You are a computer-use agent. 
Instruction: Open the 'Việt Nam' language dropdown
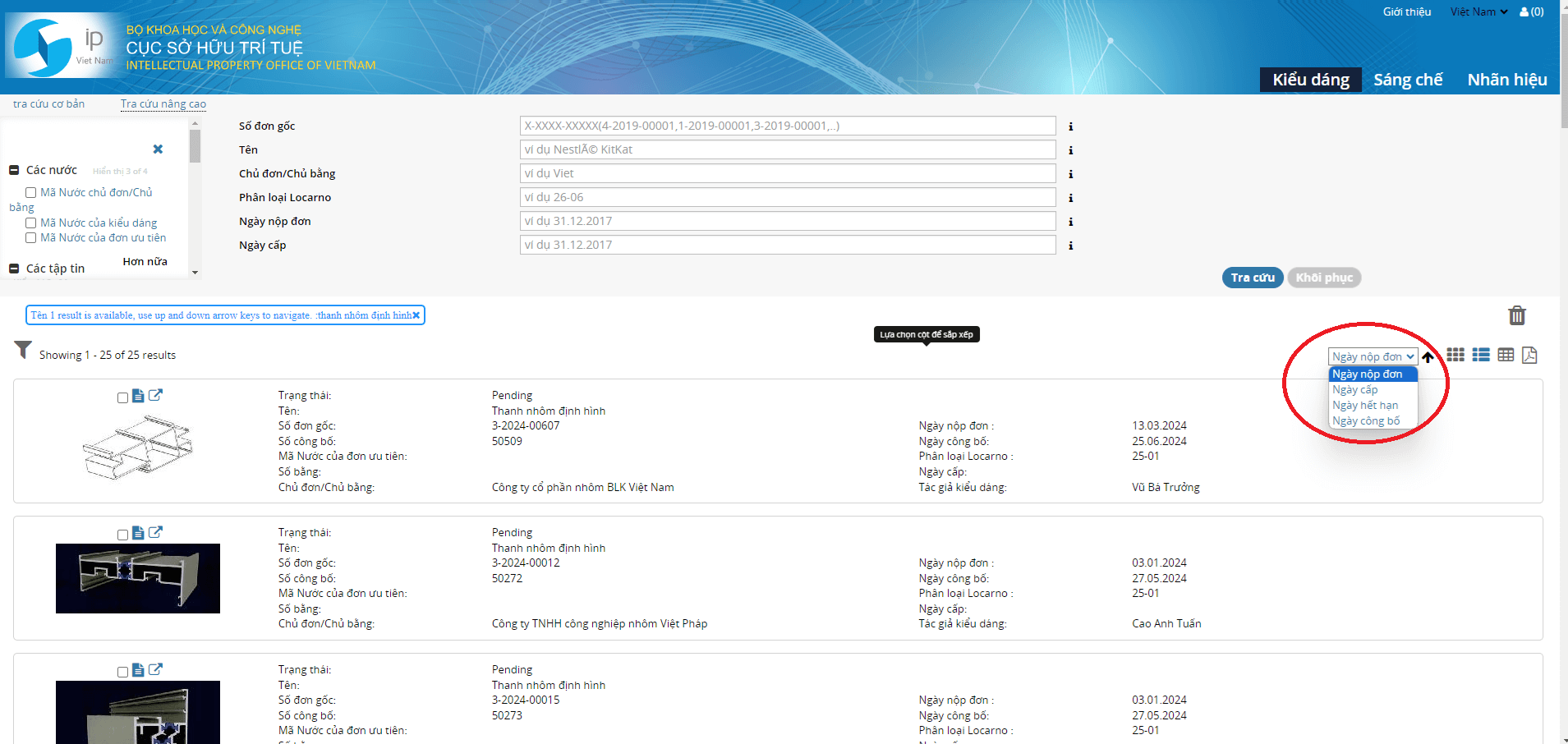(1478, 11)
